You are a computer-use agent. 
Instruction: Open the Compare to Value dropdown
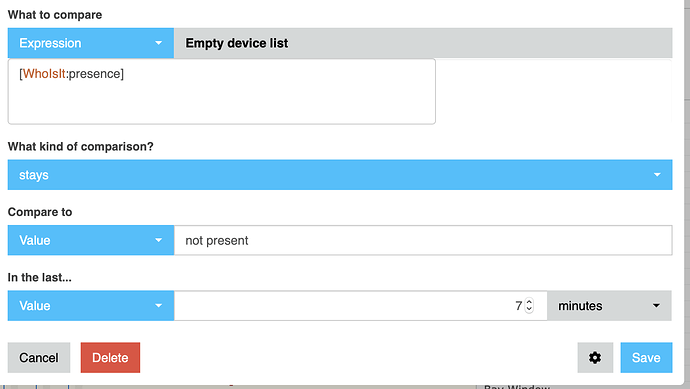[x=91, y=240]
